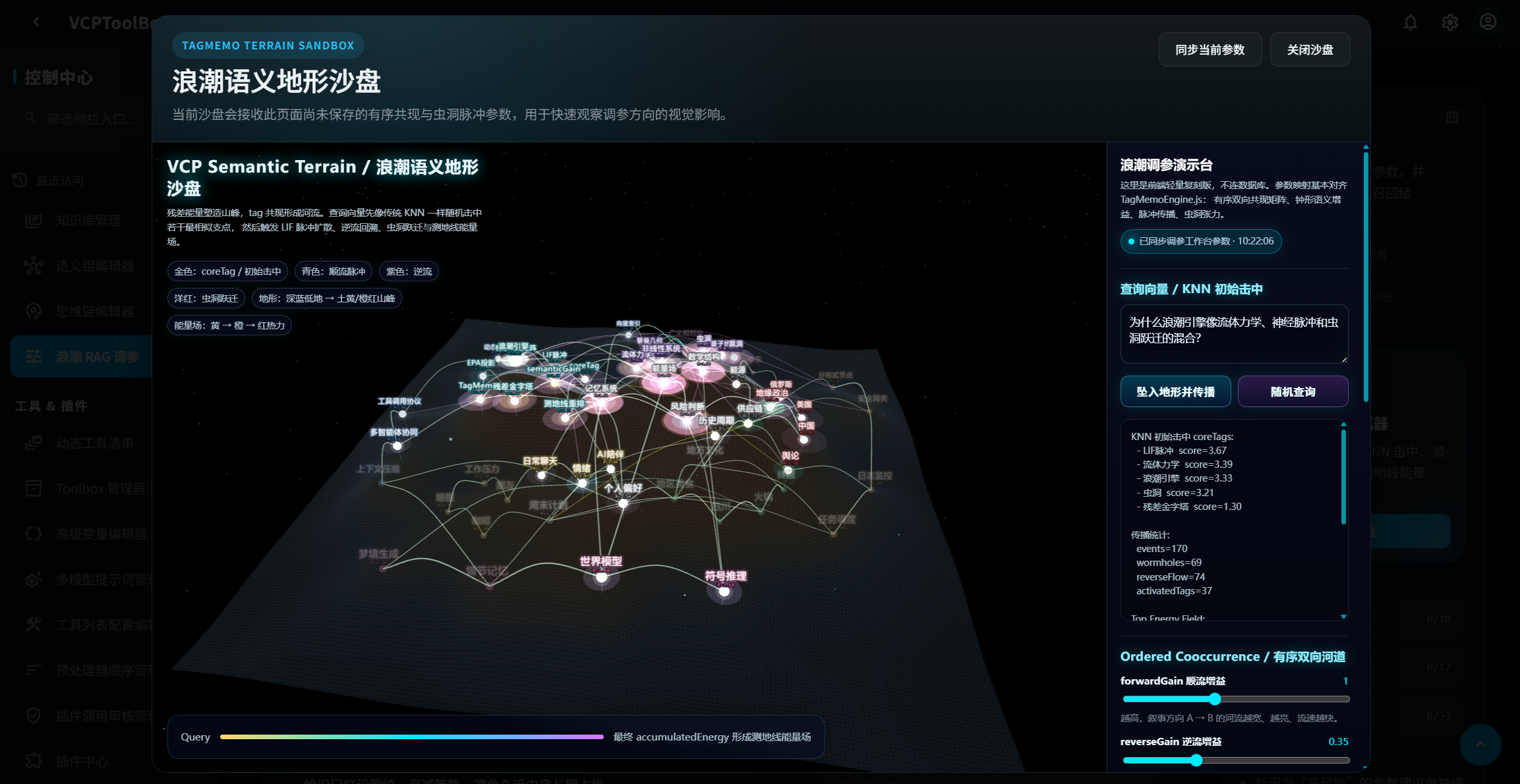1520x784 pixels.
Task: Click the 青色: 顺流脉冲 legend chip
Action: (x=334, y=271)
